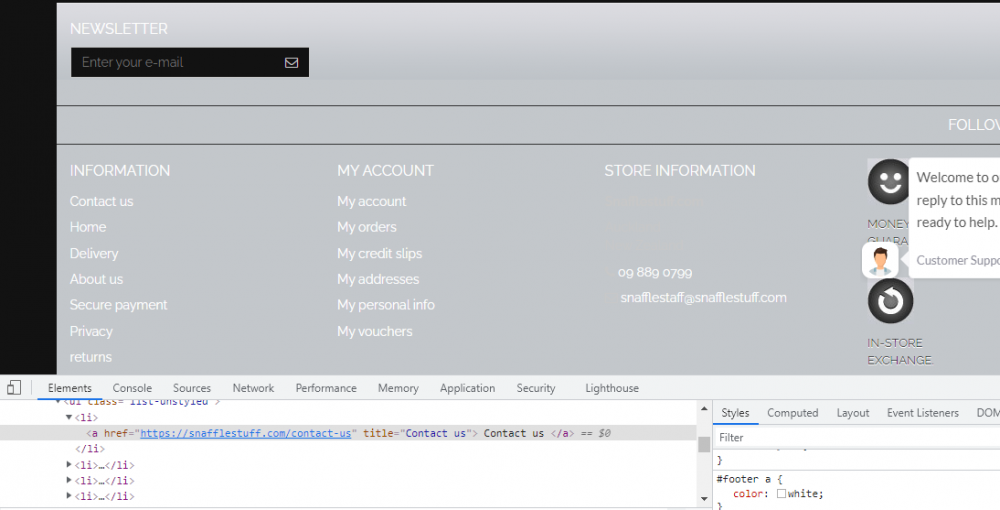Click the white color swatch in Styles

(781, 493)
